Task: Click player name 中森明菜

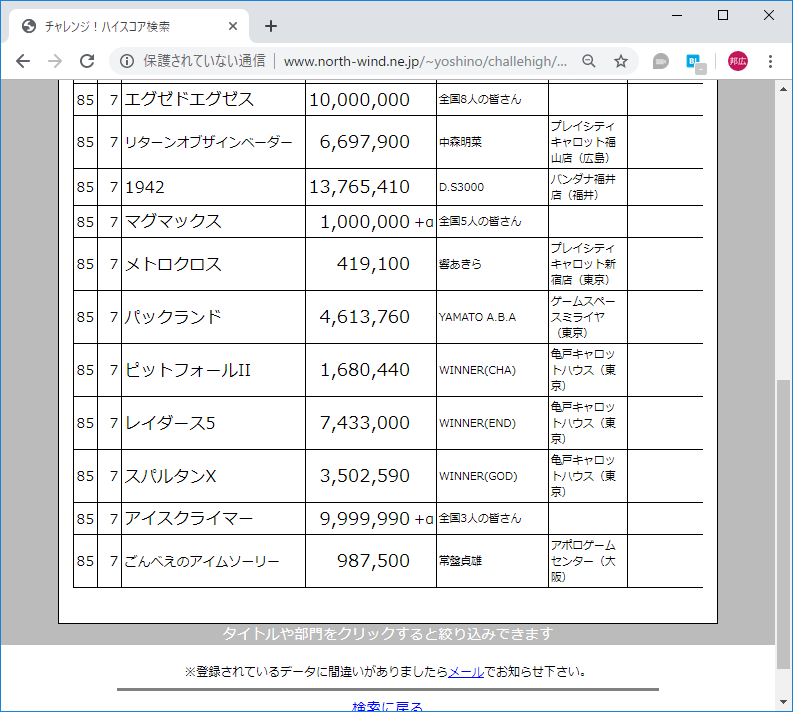Action: tap(460, 142)
